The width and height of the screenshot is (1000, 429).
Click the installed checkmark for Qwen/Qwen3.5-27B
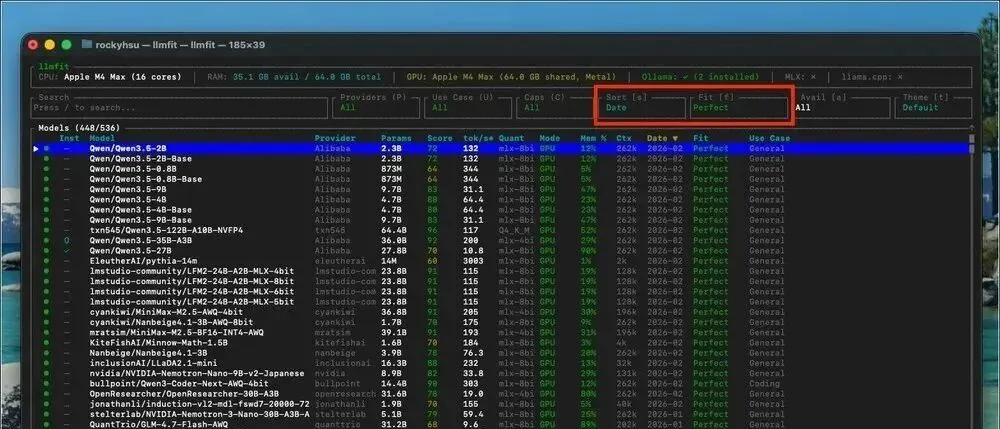click(x=67, y=251)
